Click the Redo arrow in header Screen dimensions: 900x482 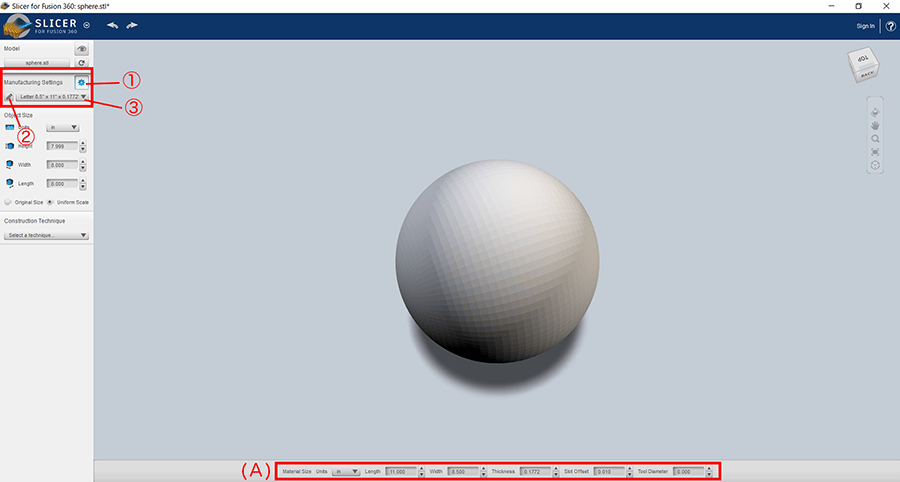(132, 25)
